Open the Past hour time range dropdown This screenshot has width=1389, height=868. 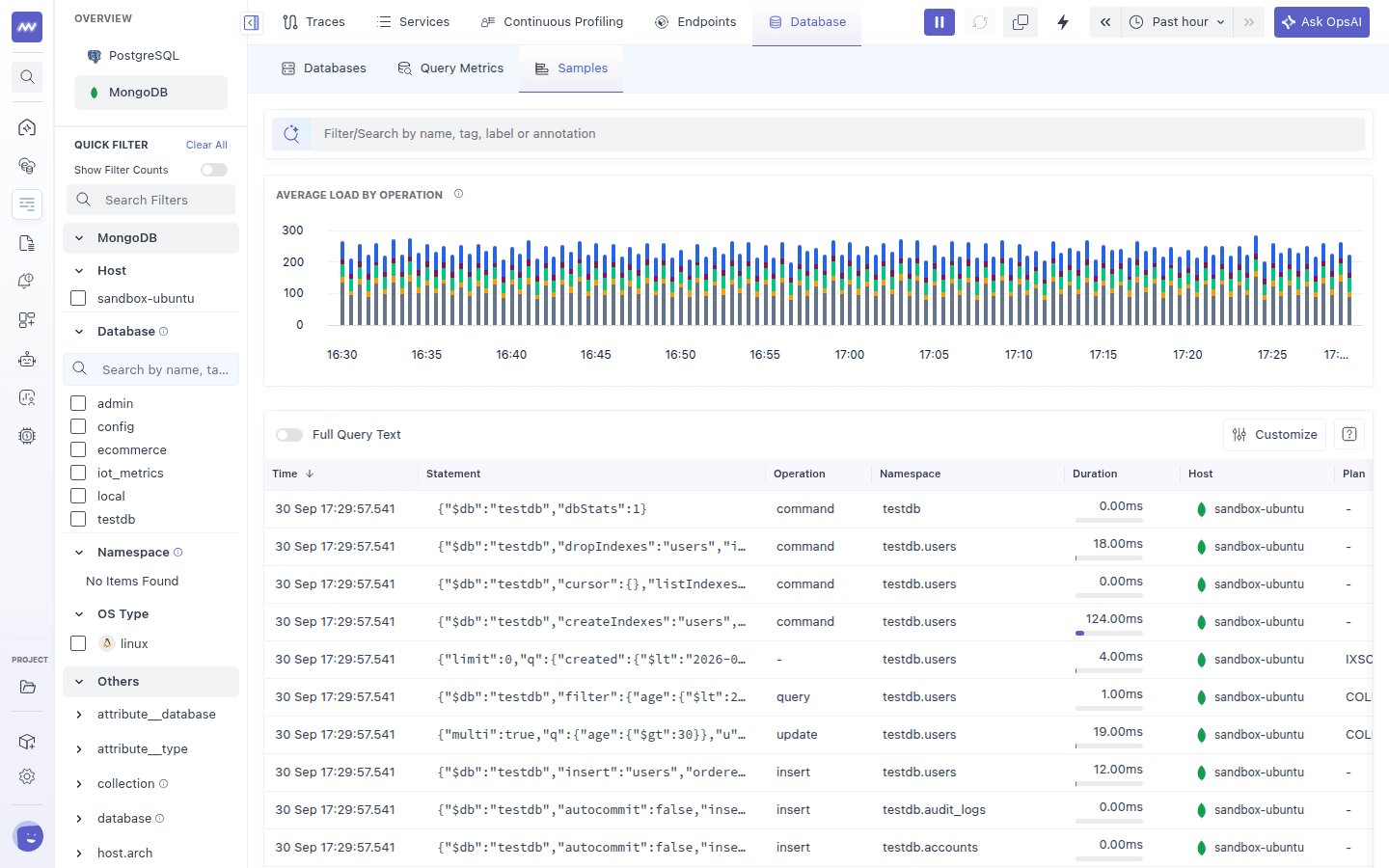click(x=1177, y=22)
